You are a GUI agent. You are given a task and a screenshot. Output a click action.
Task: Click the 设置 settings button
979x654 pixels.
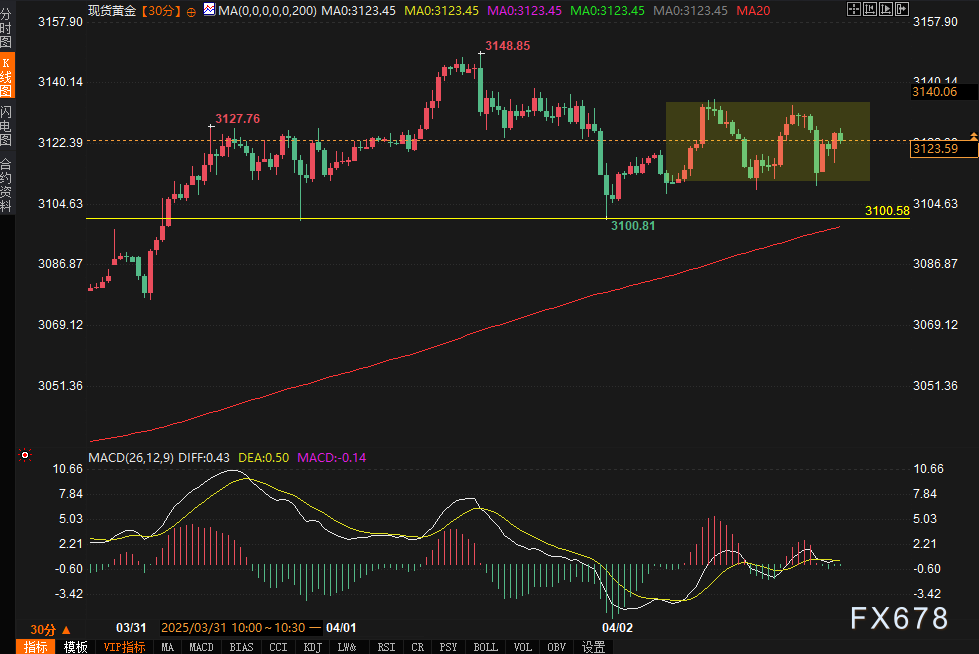point(594,647)
